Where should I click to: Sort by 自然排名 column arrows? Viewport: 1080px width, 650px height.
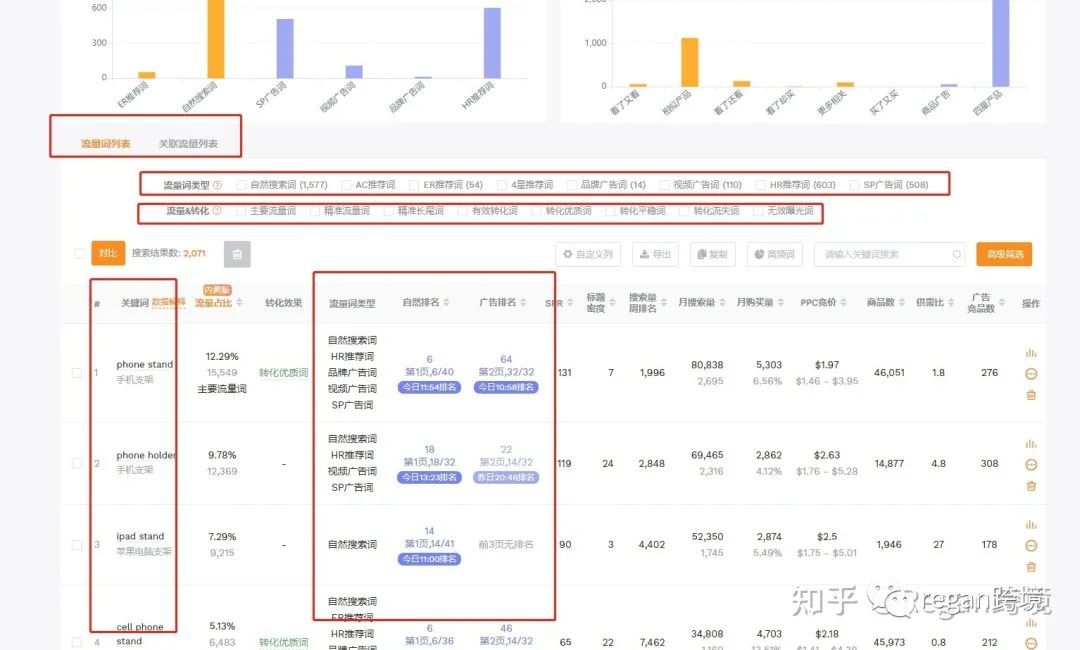point(446,302)
